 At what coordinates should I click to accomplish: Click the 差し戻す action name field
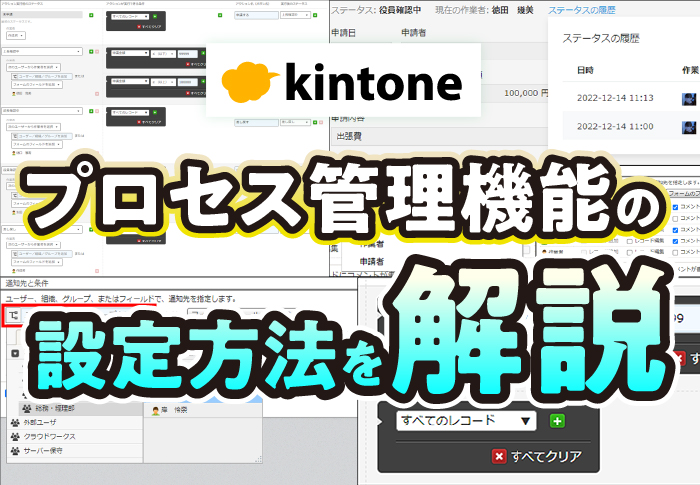click(x=256, y=122)
